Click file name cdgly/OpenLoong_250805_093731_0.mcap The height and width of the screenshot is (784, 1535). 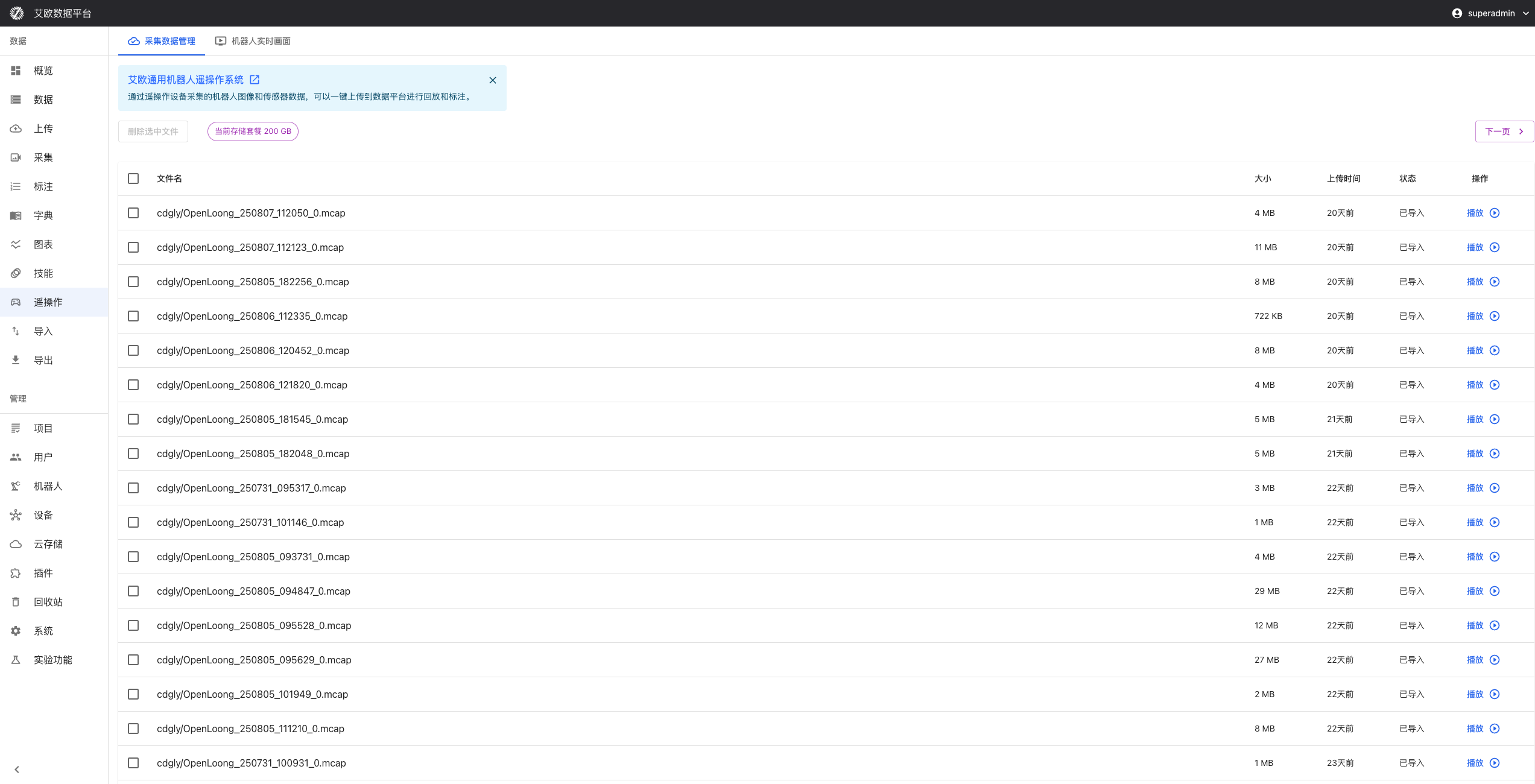pos(253,557)
